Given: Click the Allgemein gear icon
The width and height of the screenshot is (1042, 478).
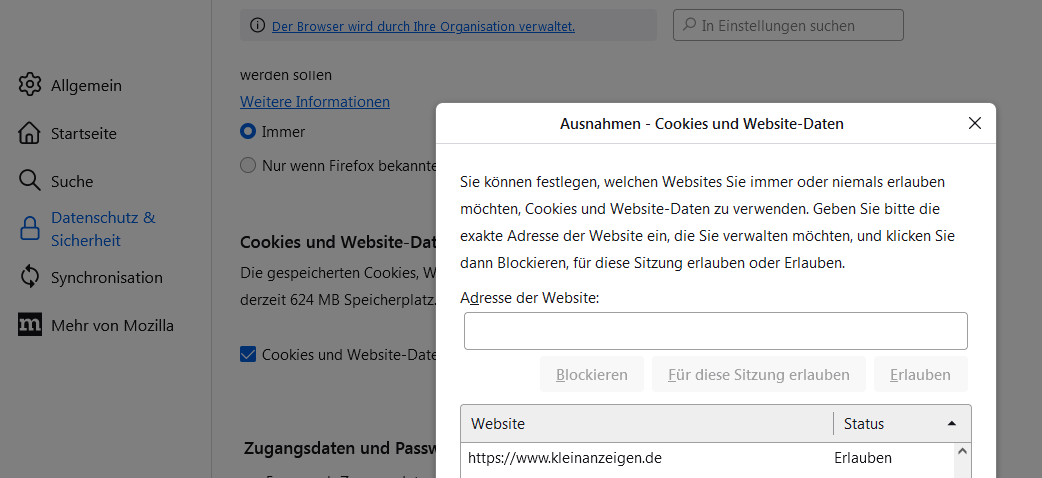Looking at the screenshot, I should (30, 85).
